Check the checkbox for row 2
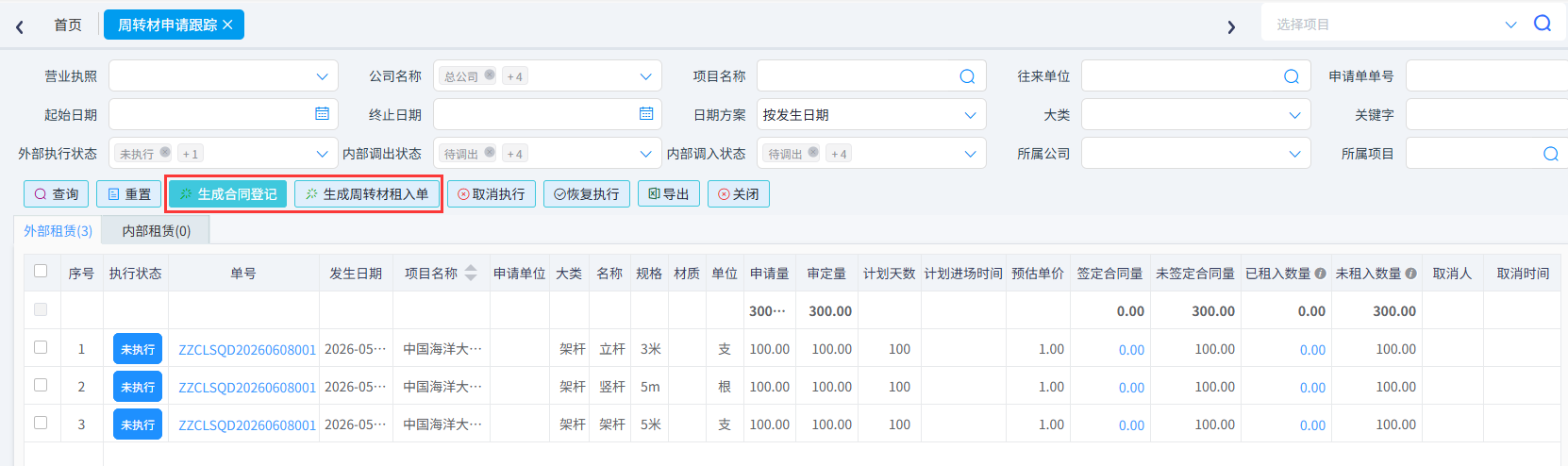1568x466 pixels. tap(41, 386)
